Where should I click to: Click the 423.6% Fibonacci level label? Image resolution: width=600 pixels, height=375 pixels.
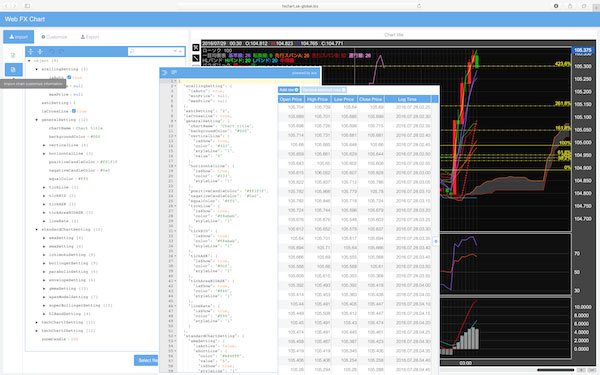[x=562, y=64]
